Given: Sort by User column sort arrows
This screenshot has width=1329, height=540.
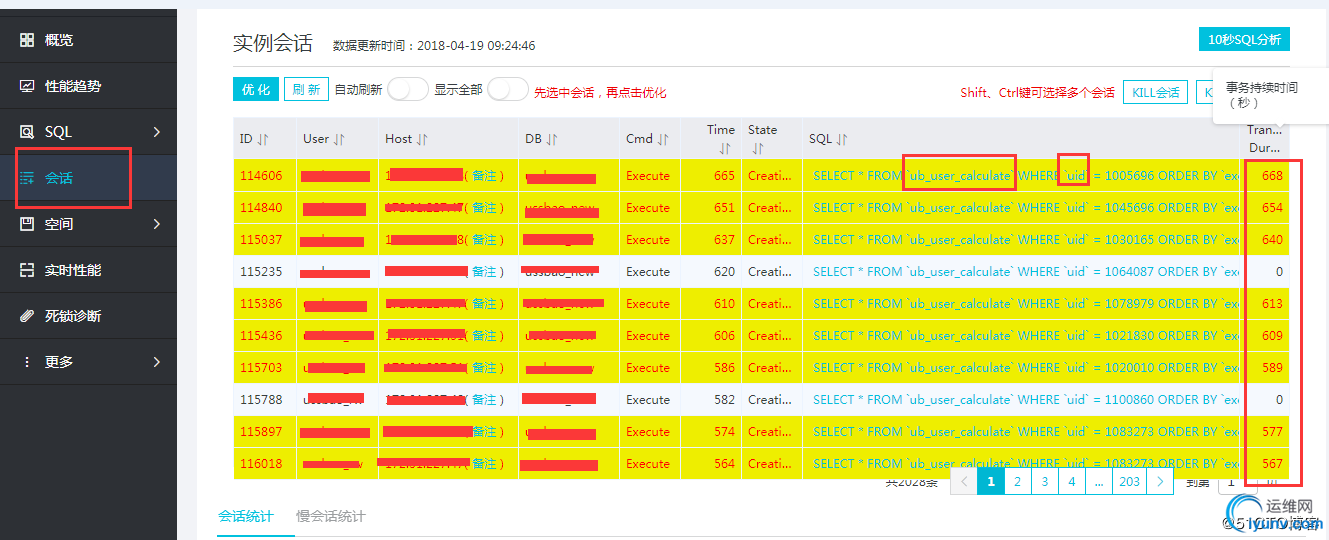Looking at the screenshot, I should pos(339,139).
